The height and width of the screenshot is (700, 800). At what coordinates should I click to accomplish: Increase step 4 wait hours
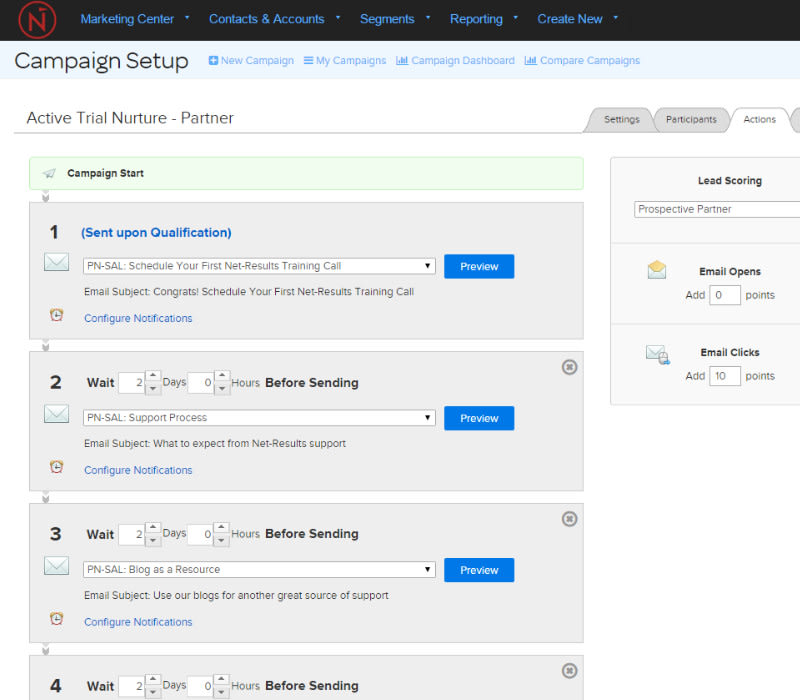(221, 680)
